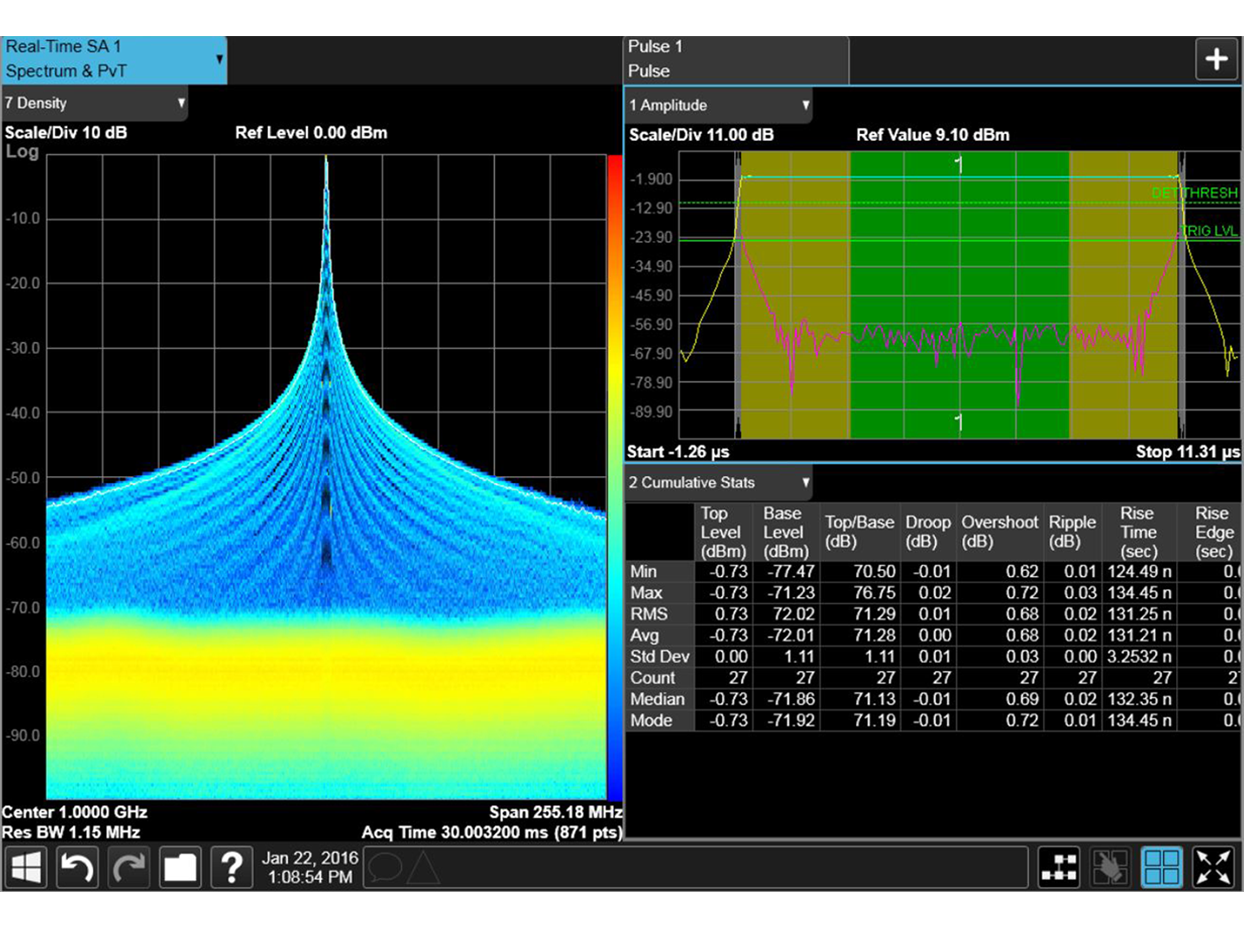The width and height of the screenshot is (1244, 933).
Task: Click the Scale/Div 11.00 dB setting
Action: pos(701,135)
